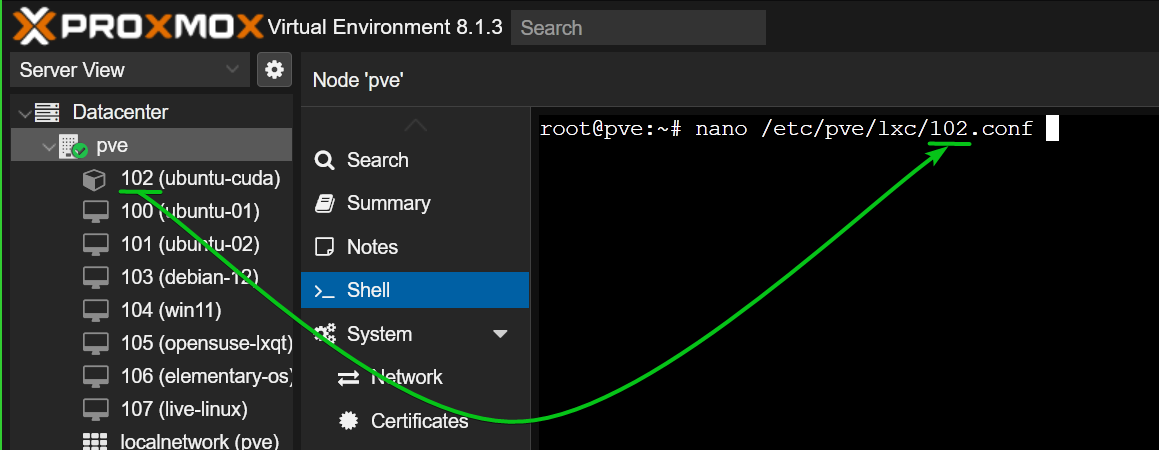1159x450 pixels.
Task: Click the monitor icon of VM 101
Action: coord(95,245)
